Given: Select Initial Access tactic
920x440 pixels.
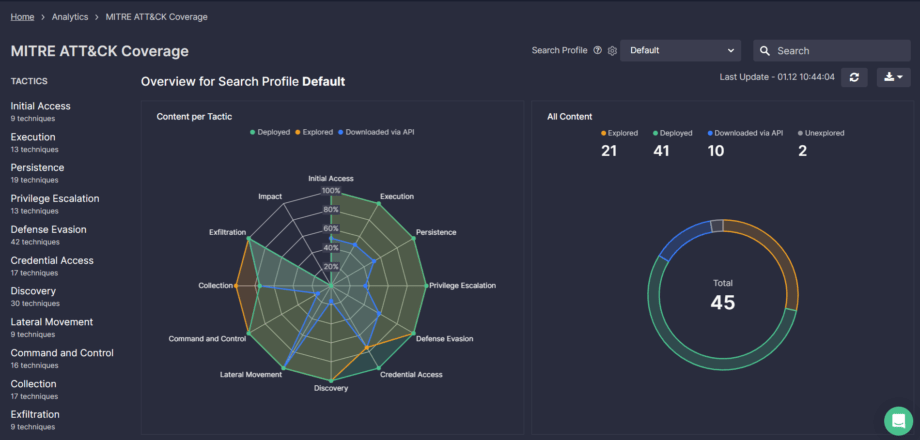Looking at the screenshot, I should click(40, 106).
